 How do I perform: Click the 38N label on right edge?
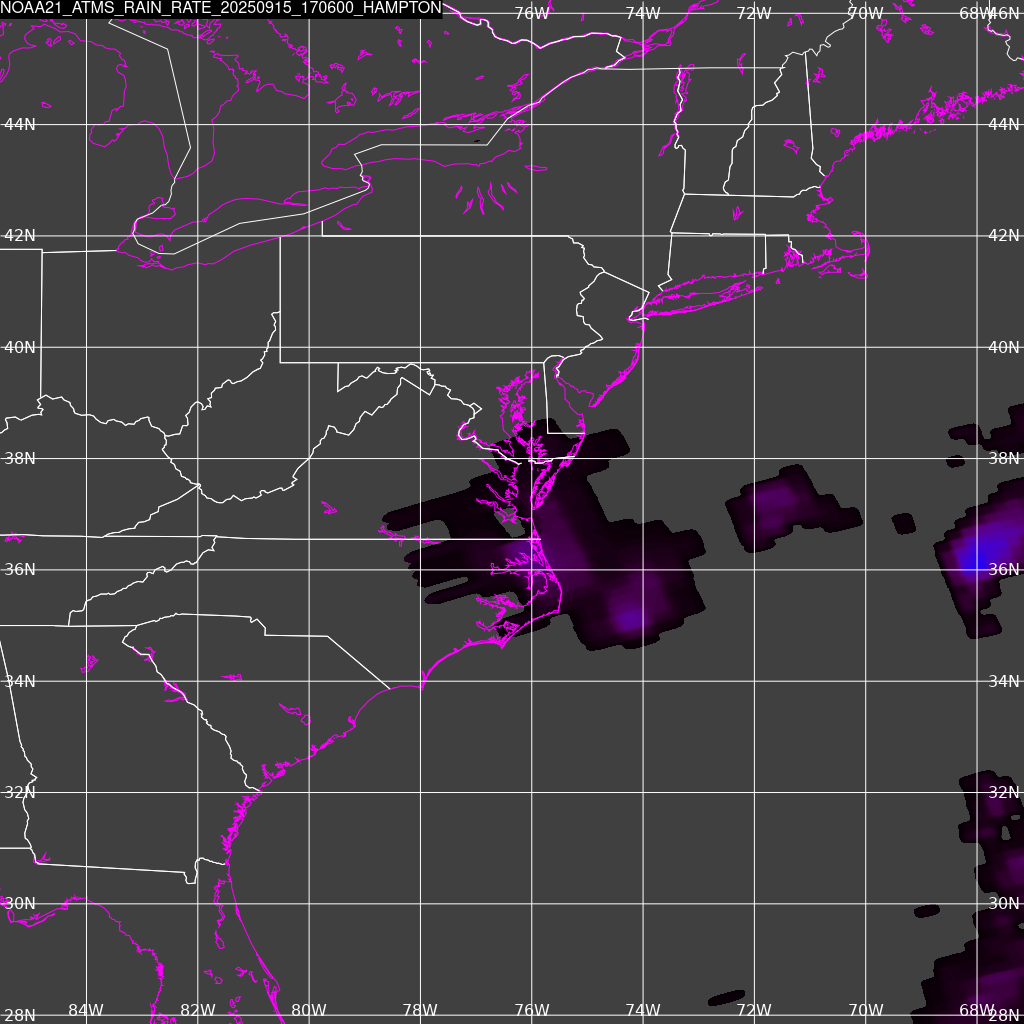(x=1004, y=458)
